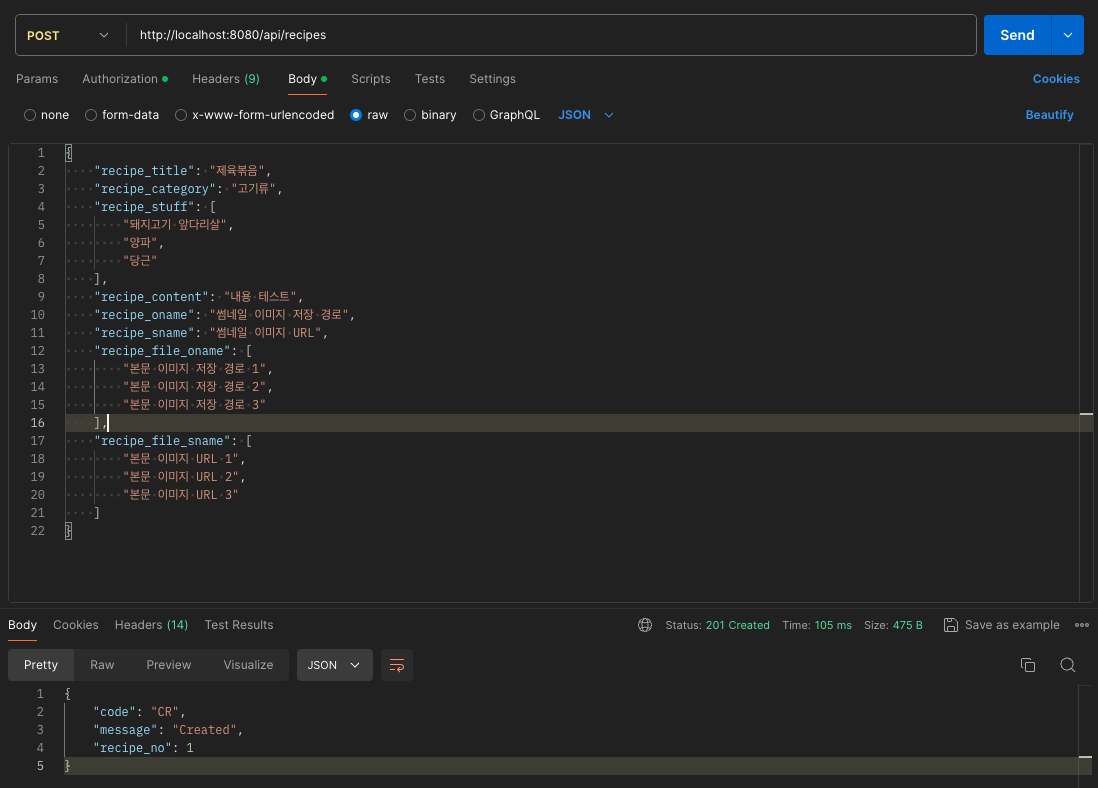This screenshot has height=788, width=1098.
Task: Click the "recipe_title" line in editor
Action: coord(182,171)
